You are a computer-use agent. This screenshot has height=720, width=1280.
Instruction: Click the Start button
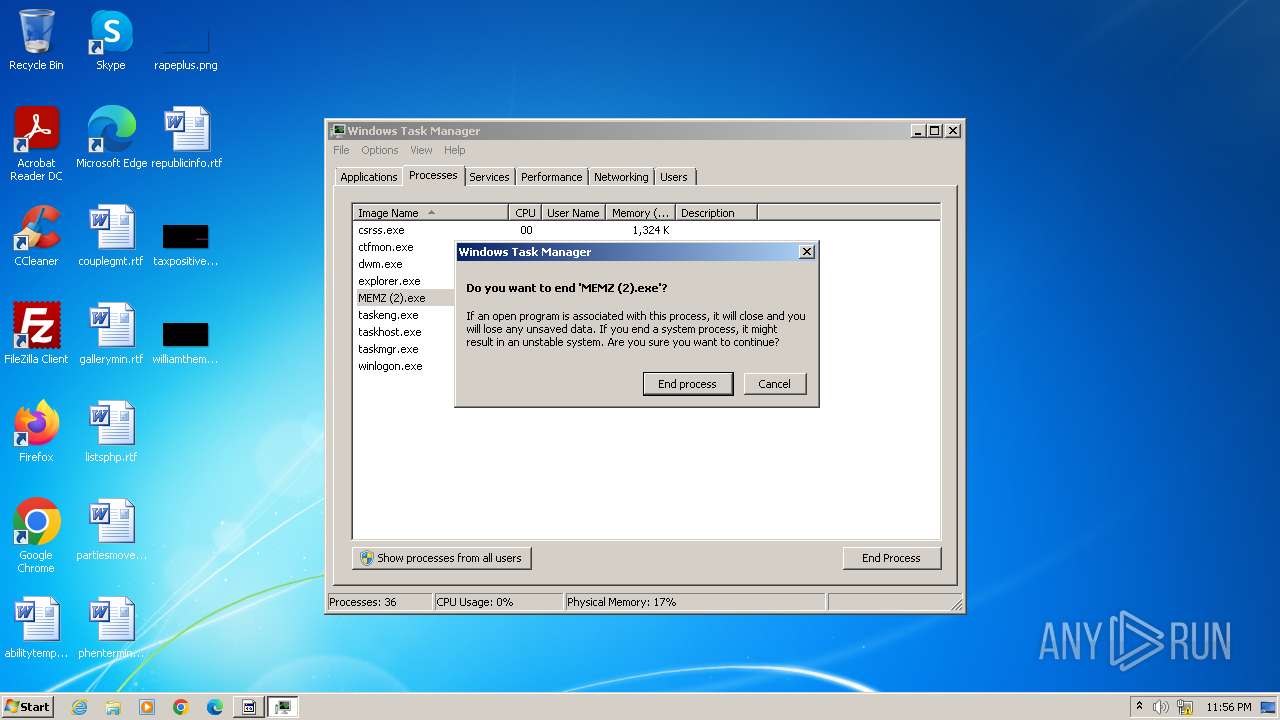tap(27, 707)
